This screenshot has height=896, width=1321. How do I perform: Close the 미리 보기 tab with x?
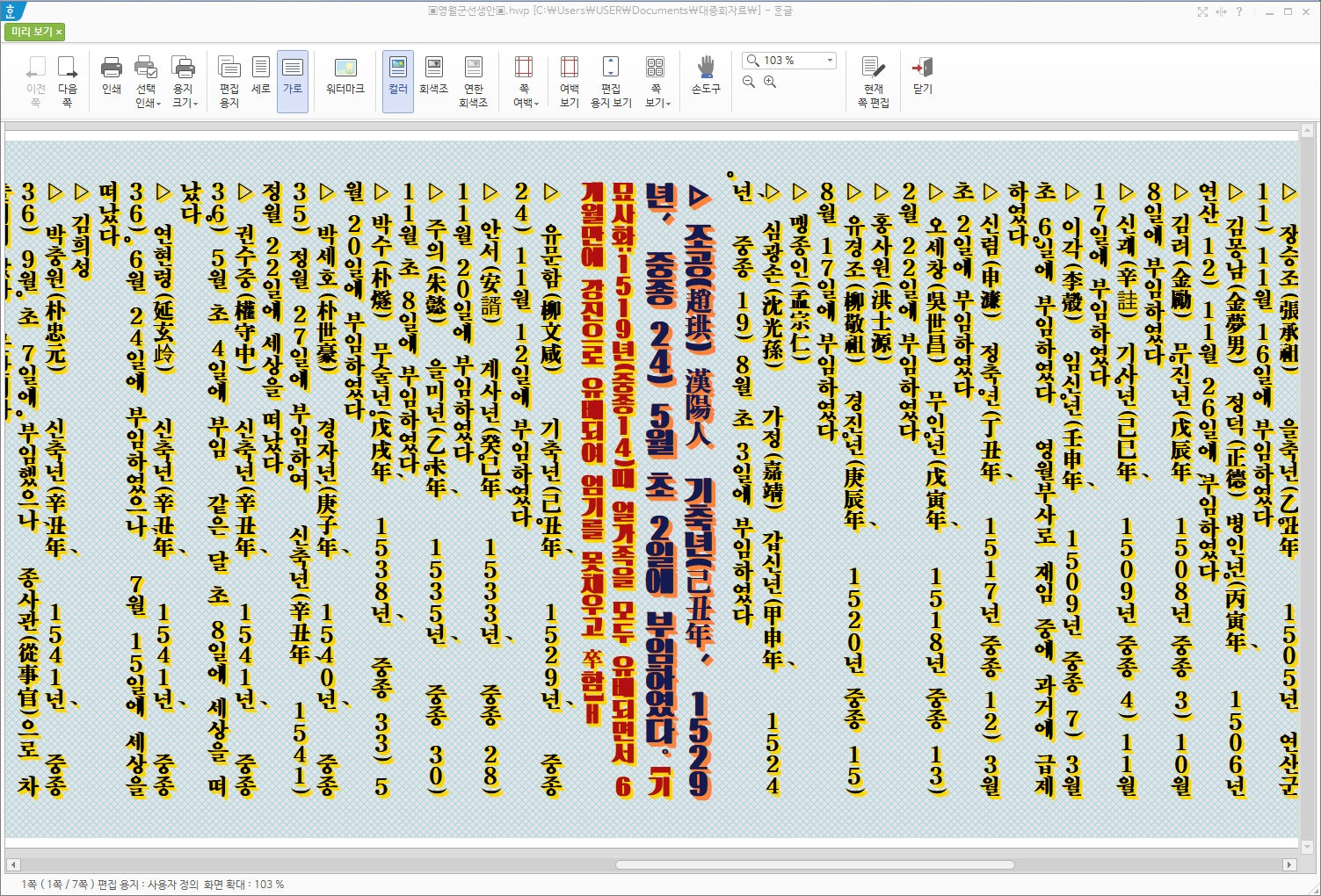pyautogui.click(x=59, y=32)
